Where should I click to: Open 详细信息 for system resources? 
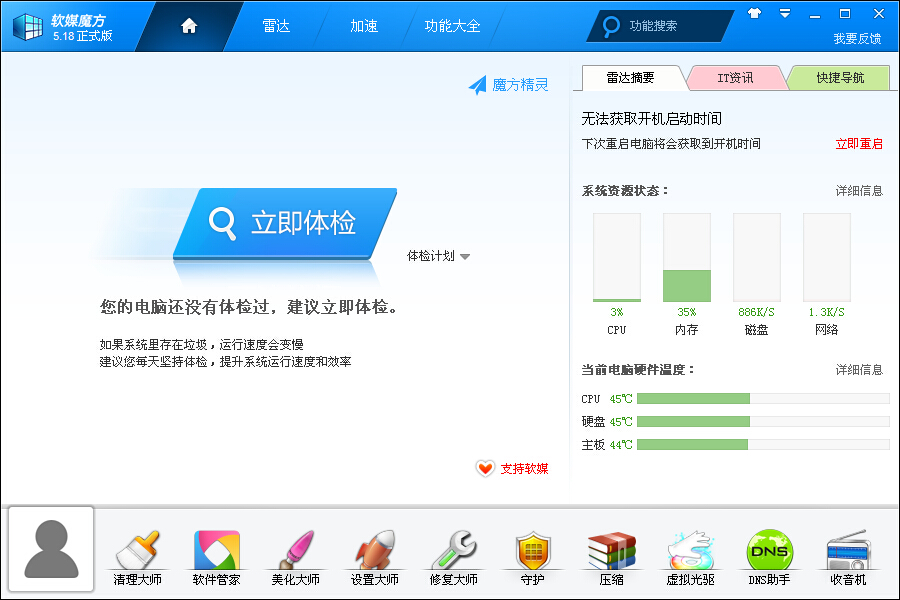(857, 187)
